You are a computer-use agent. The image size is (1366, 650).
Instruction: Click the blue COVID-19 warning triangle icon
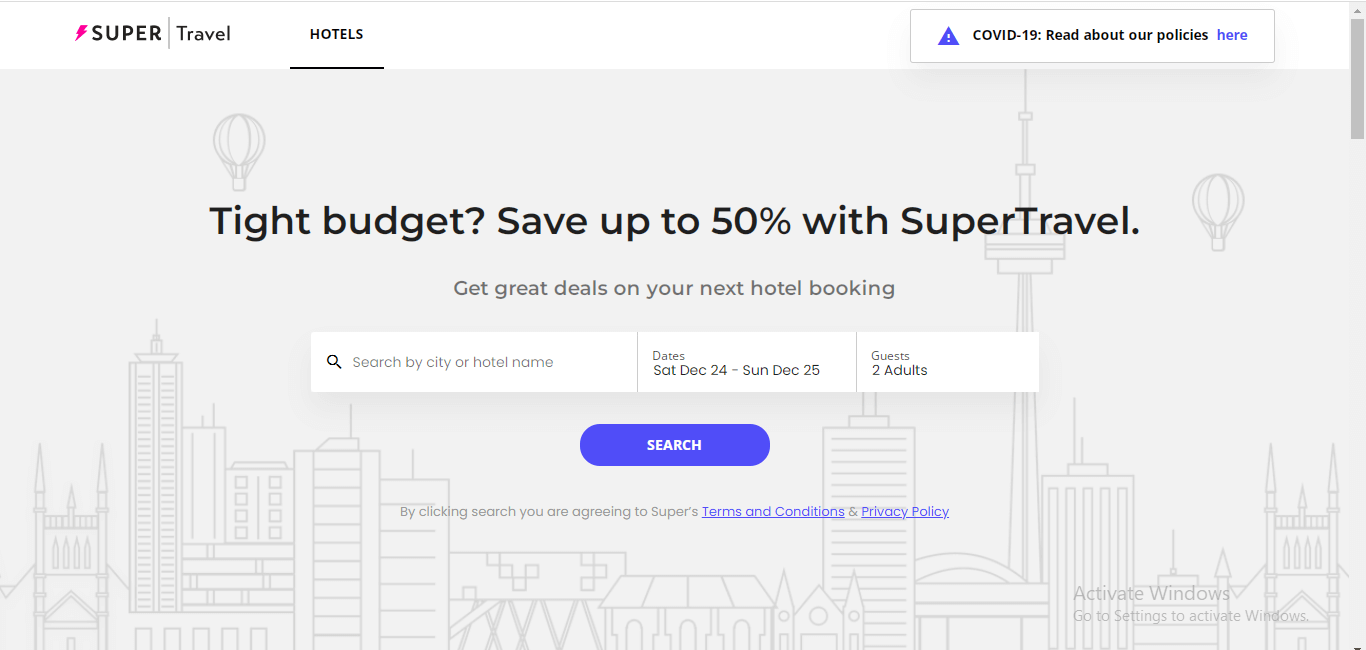[x=947, y=35]
